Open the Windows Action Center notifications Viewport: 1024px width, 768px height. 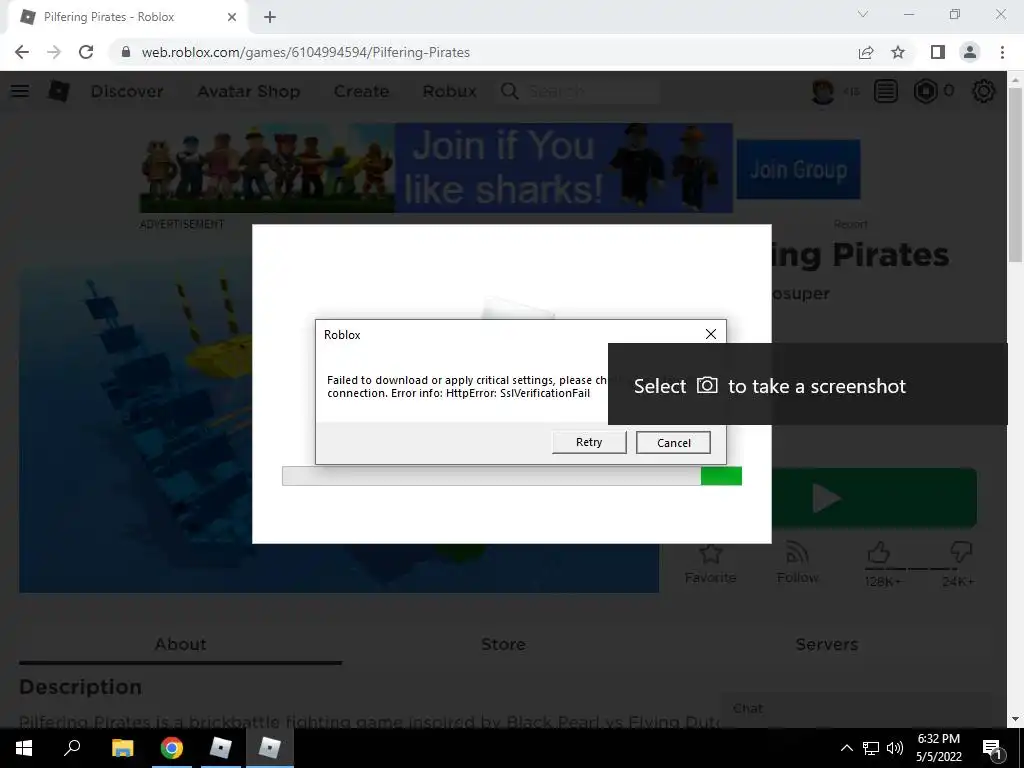pyautogui.click(x=992, y=748)
